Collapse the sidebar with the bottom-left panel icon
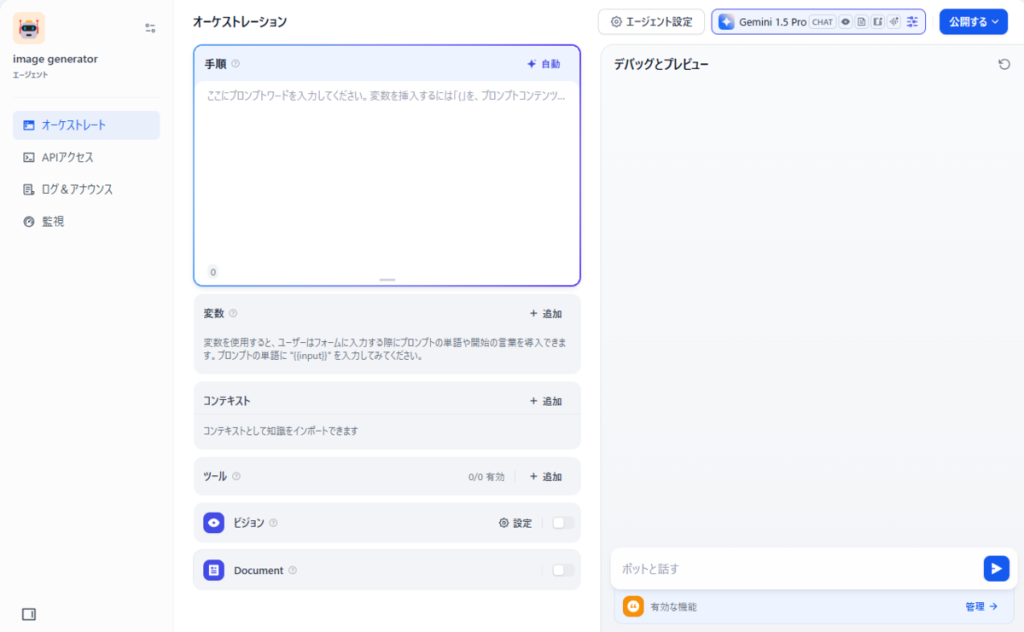1024x632 pixels. [x=29, y=614]
